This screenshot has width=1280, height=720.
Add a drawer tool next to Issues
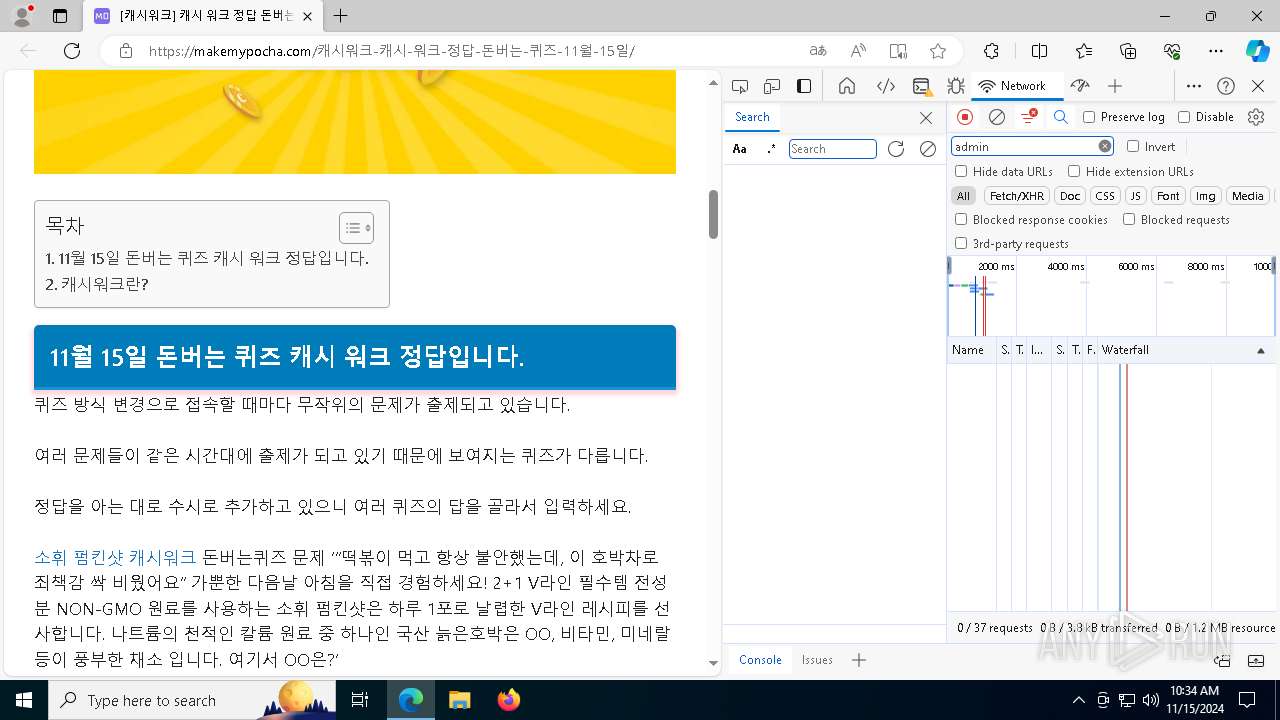pos(858,660)
